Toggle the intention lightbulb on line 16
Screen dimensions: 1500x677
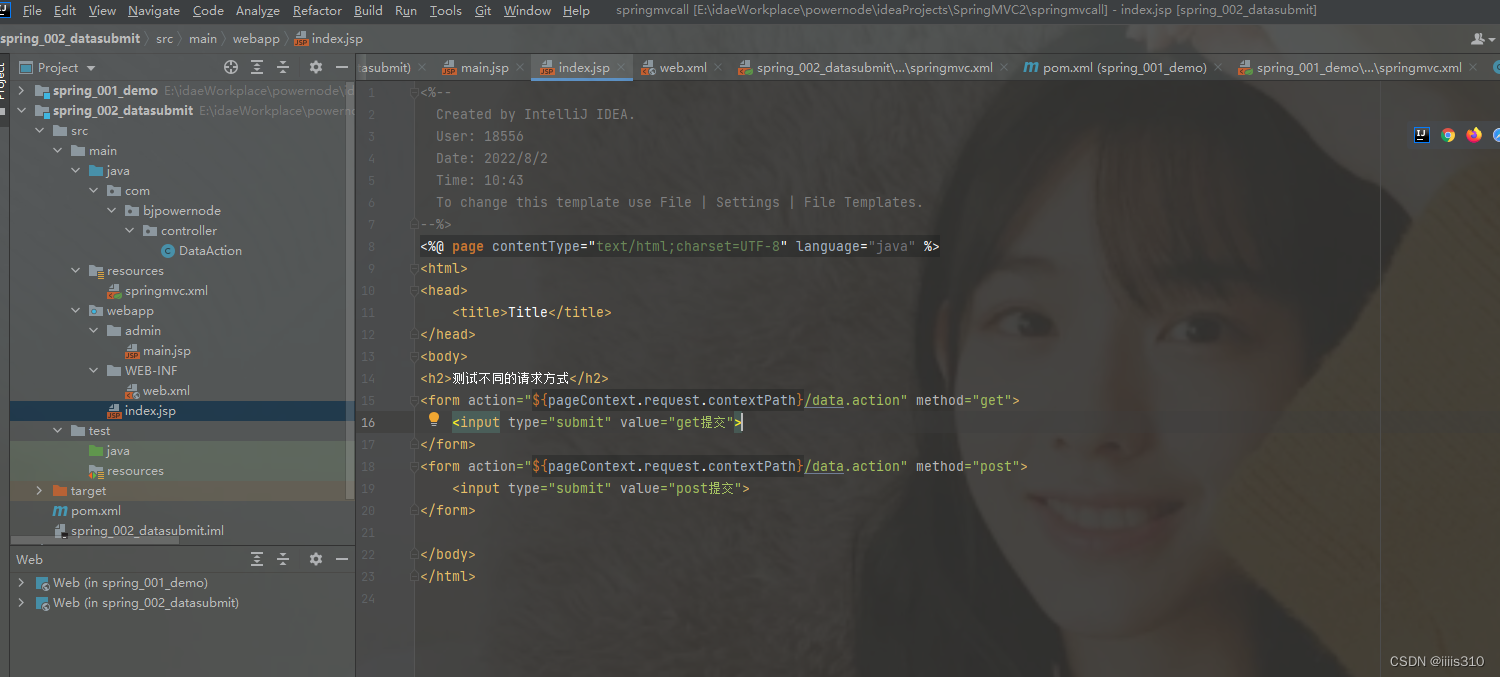tap(433, 420)
